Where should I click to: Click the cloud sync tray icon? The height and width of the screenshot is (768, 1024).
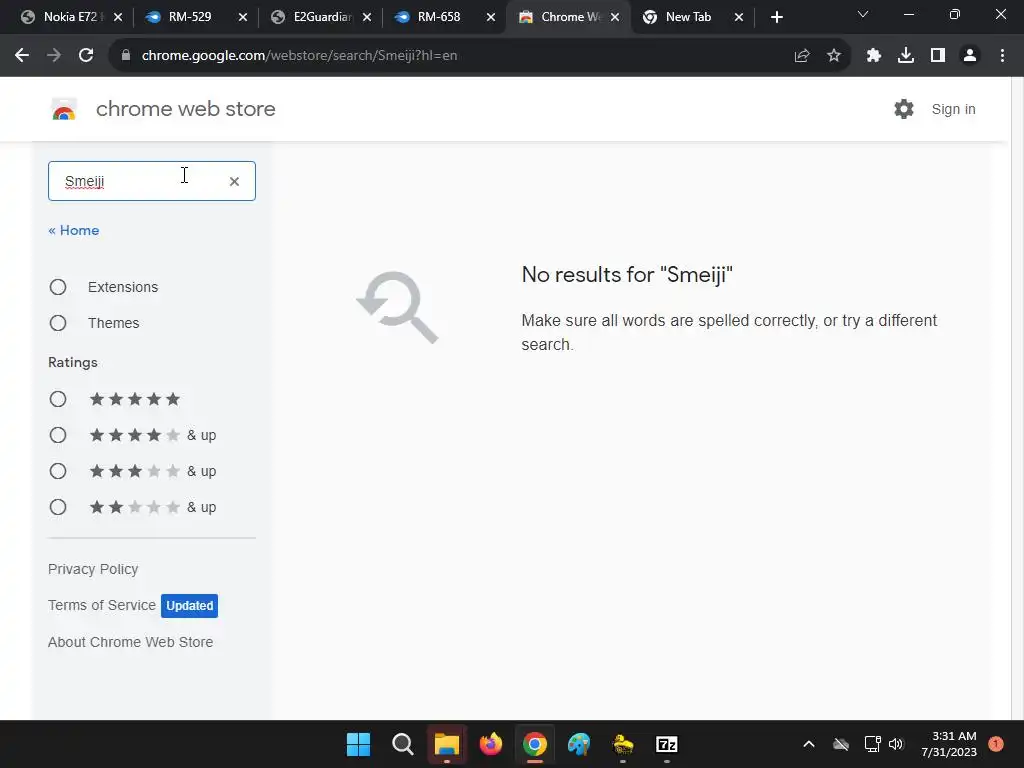coord(841,744)
